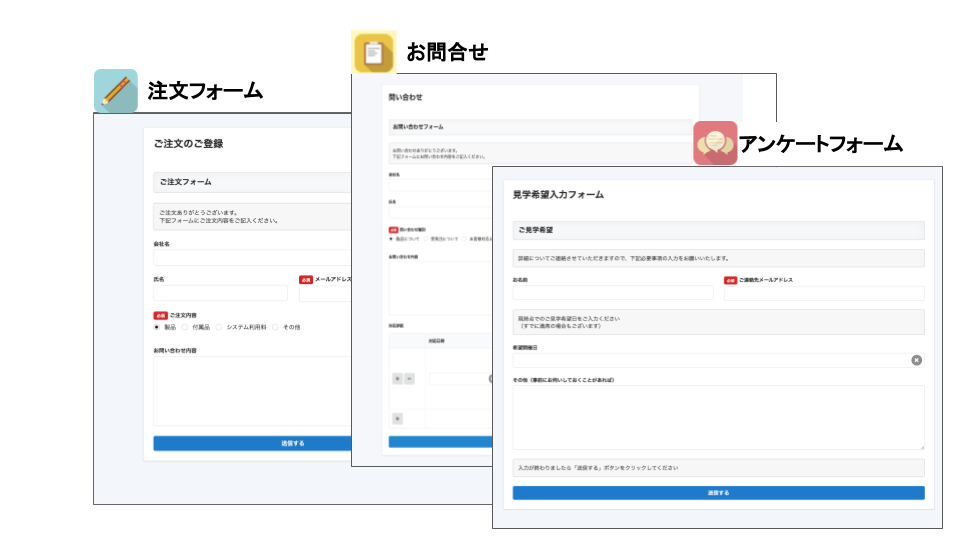Click the minus icon in the お問い合わせ table
The image size is (960, 540).
click(409, 379)
